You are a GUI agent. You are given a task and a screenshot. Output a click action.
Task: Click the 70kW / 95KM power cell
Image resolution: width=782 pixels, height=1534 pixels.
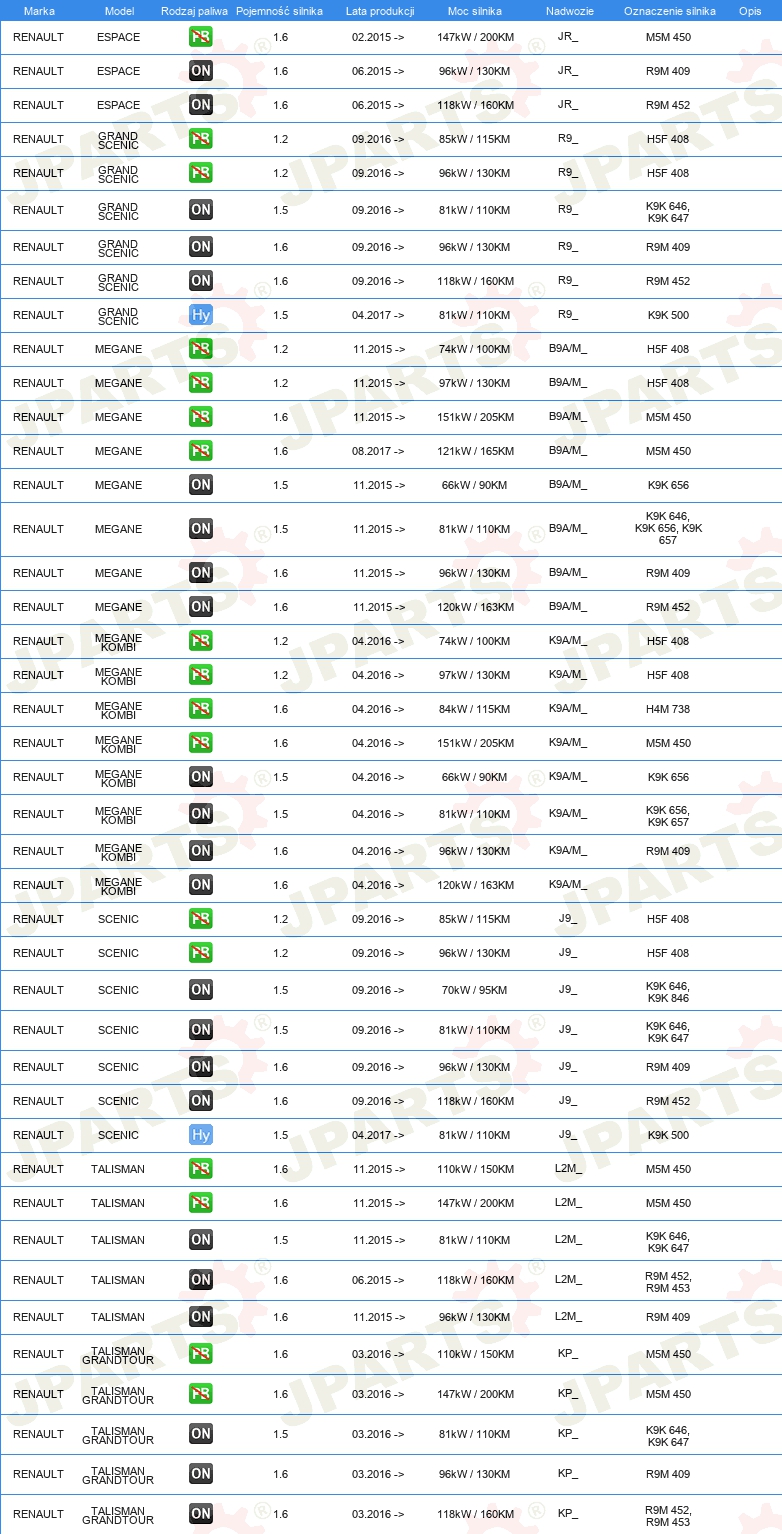click(x=475, y=990)
